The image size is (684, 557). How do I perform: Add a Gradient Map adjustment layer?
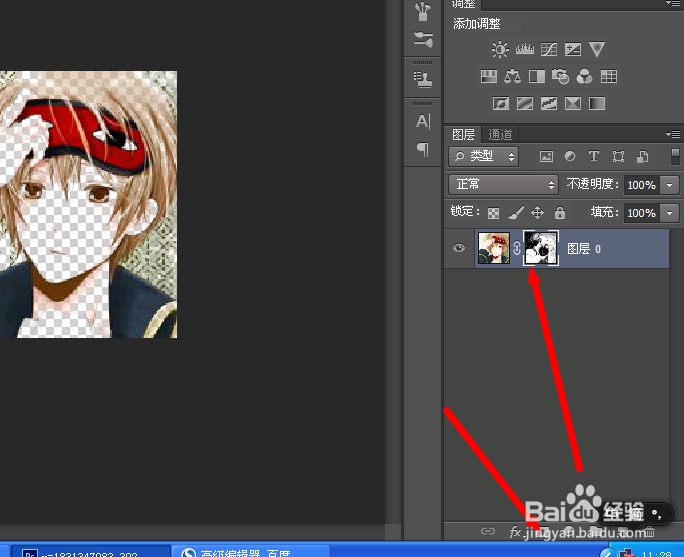click(x=597, y=104)
